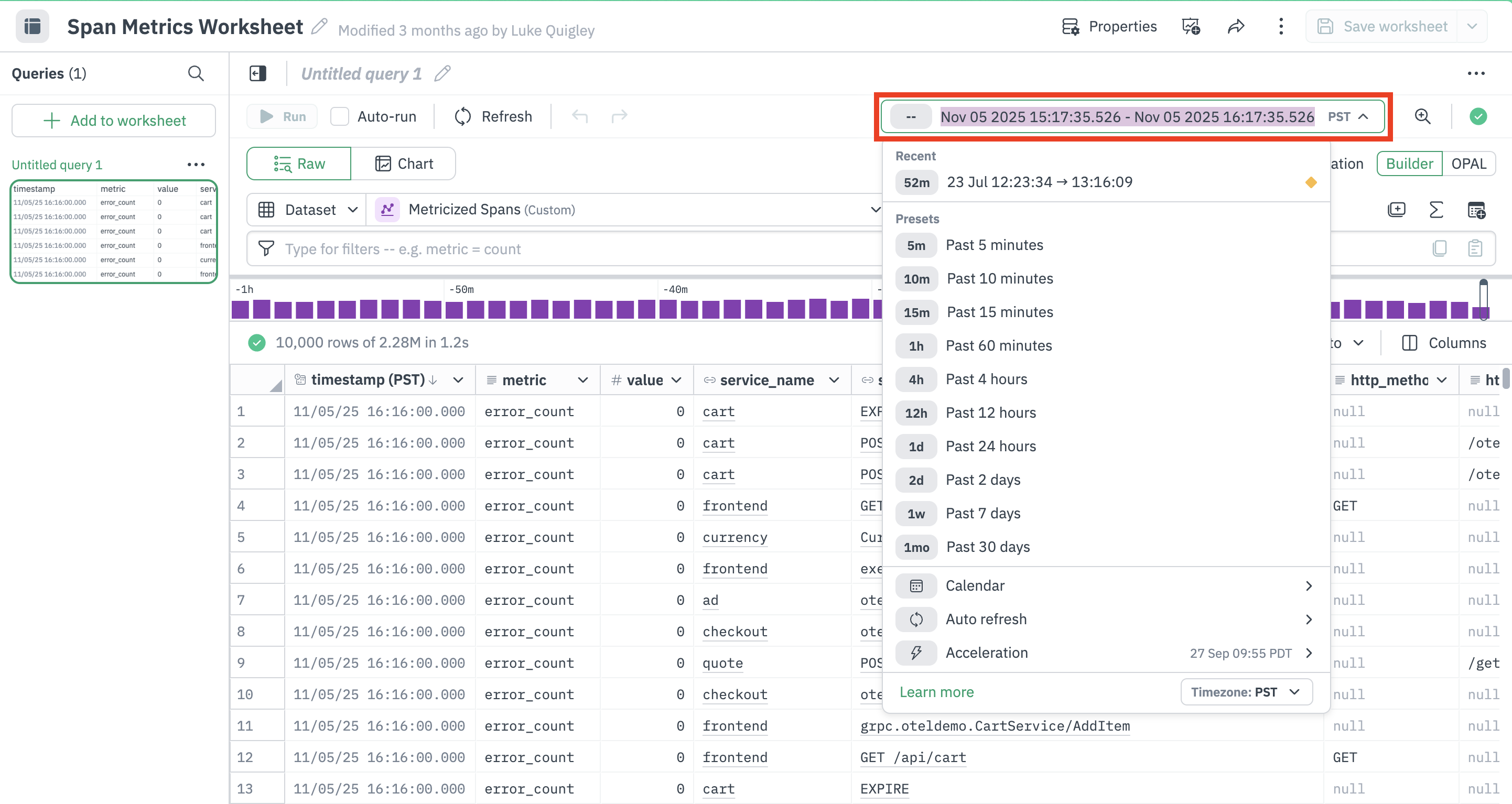Select the Untitled query 1 thumbnail preview

coord(114,231)
